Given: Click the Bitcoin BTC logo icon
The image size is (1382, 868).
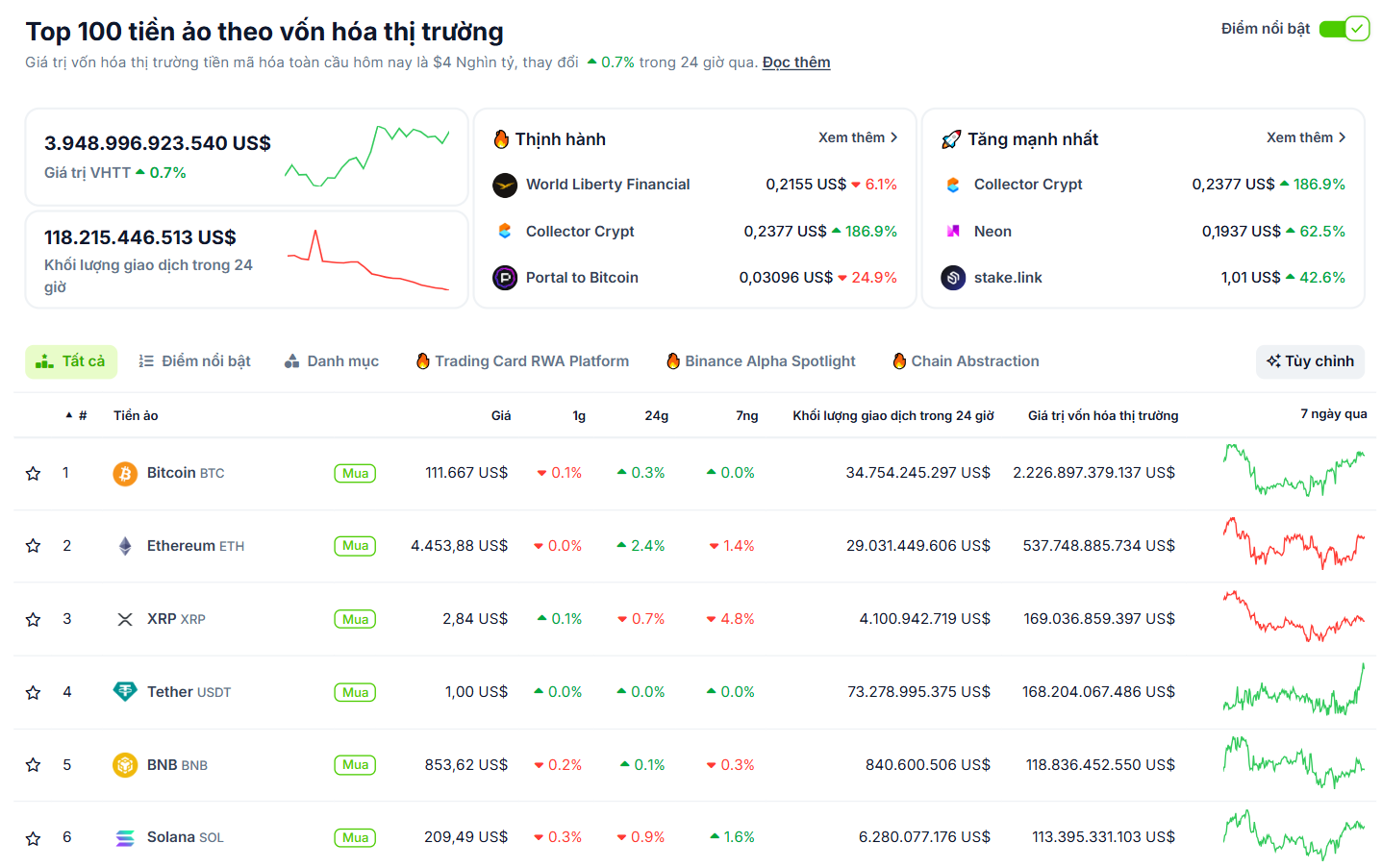Looking at the screenshot, I should pos(124,472).
